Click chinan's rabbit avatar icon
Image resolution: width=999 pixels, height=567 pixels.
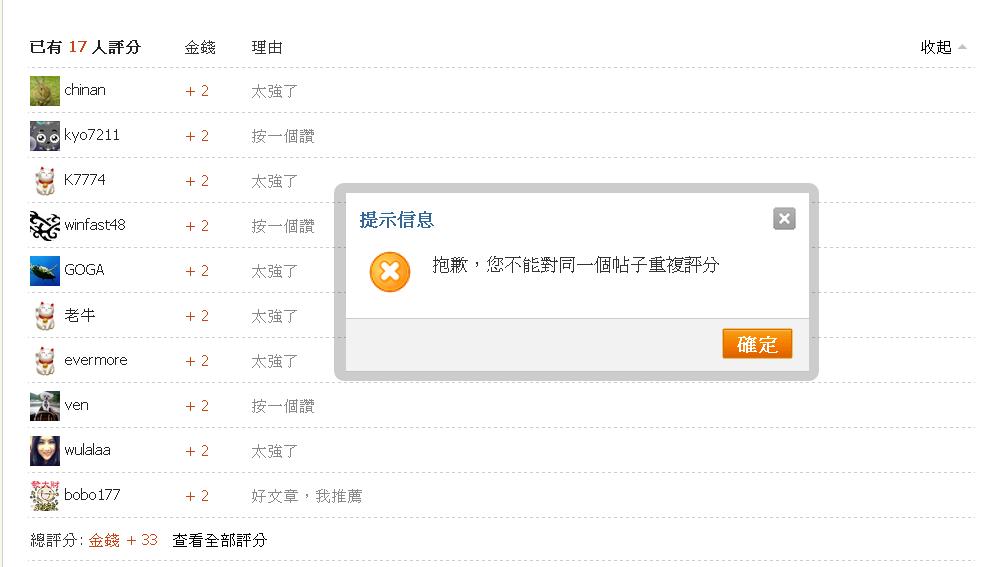pyautogui.click(x=45, y=91)
